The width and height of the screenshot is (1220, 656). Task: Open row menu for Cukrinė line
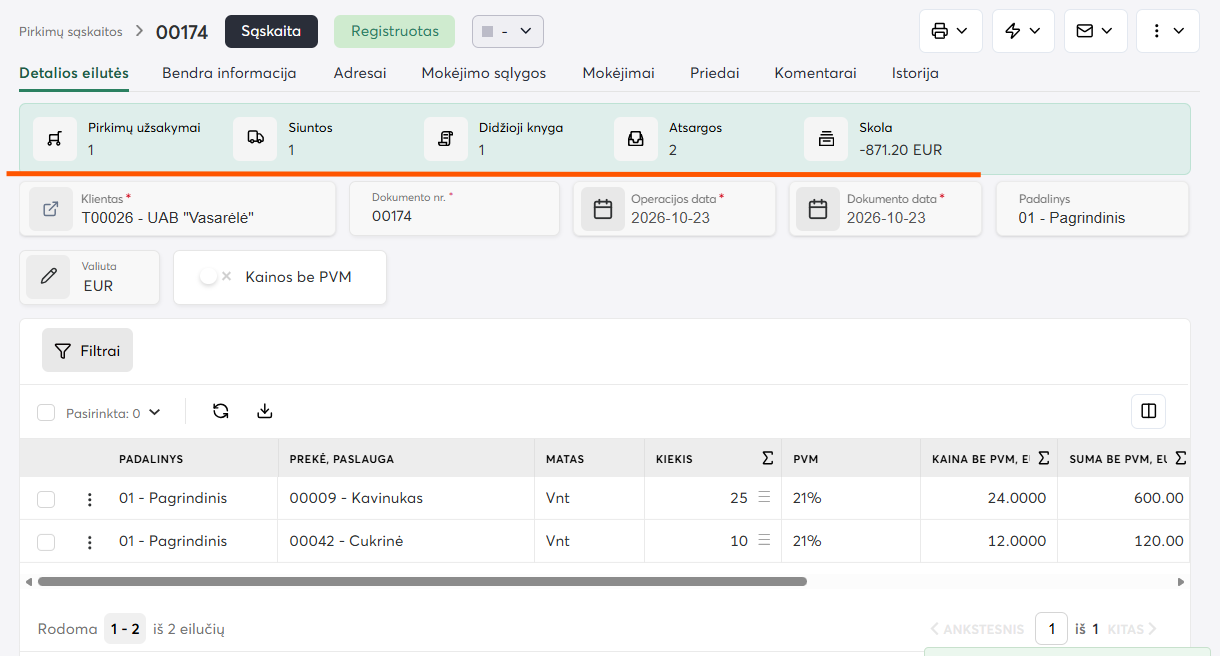(90, 542)
